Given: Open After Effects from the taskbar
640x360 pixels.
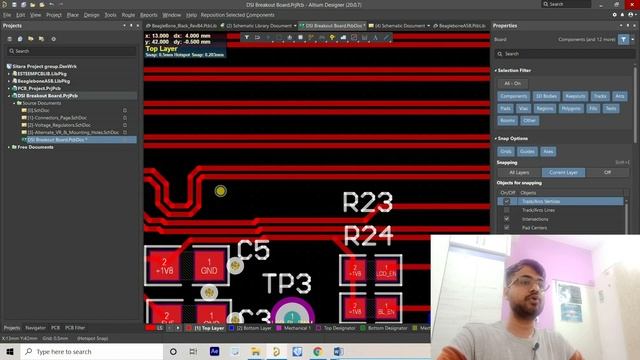Looking at the screenshot, I should coord(214,351).
